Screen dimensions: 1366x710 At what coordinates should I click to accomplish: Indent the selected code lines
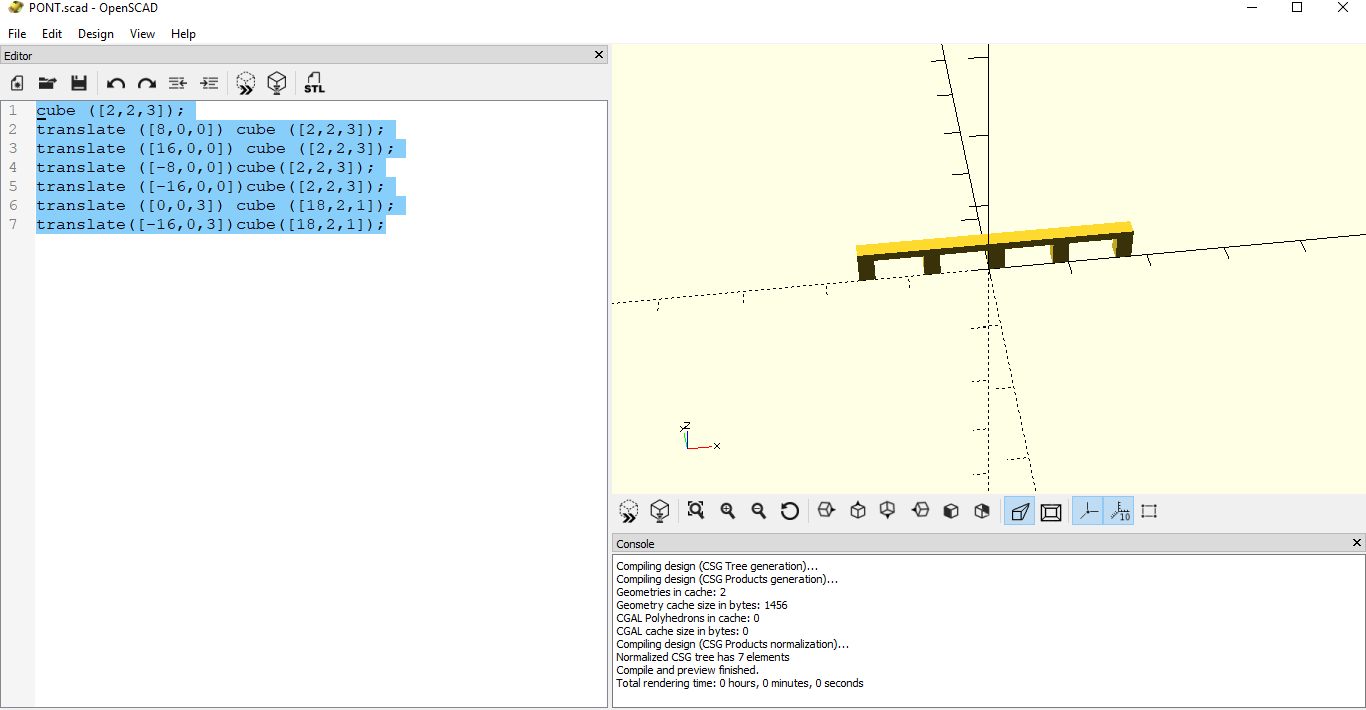point(209,83)
